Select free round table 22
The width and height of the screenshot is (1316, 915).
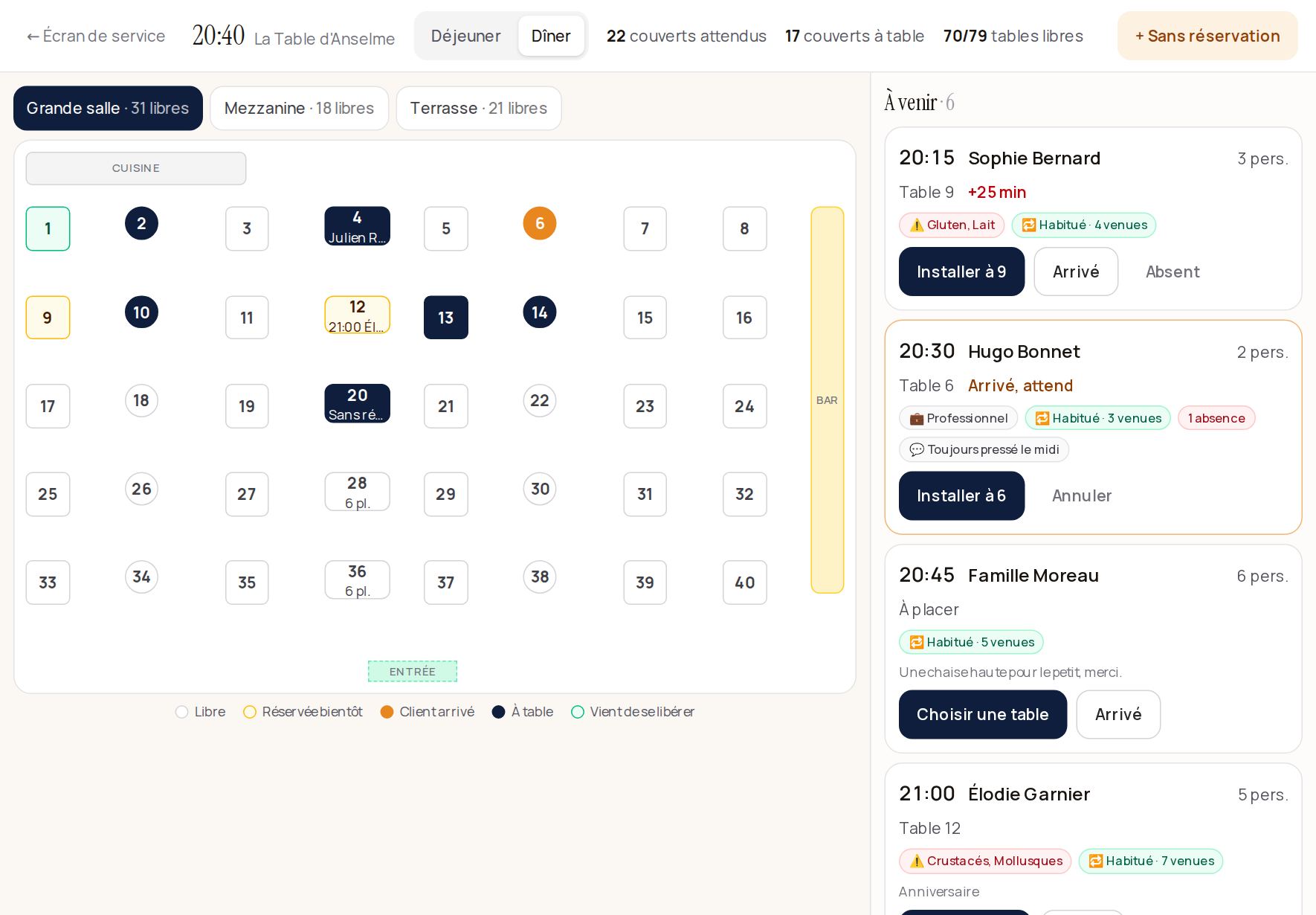pyautogui.click(x=540, y=401)
